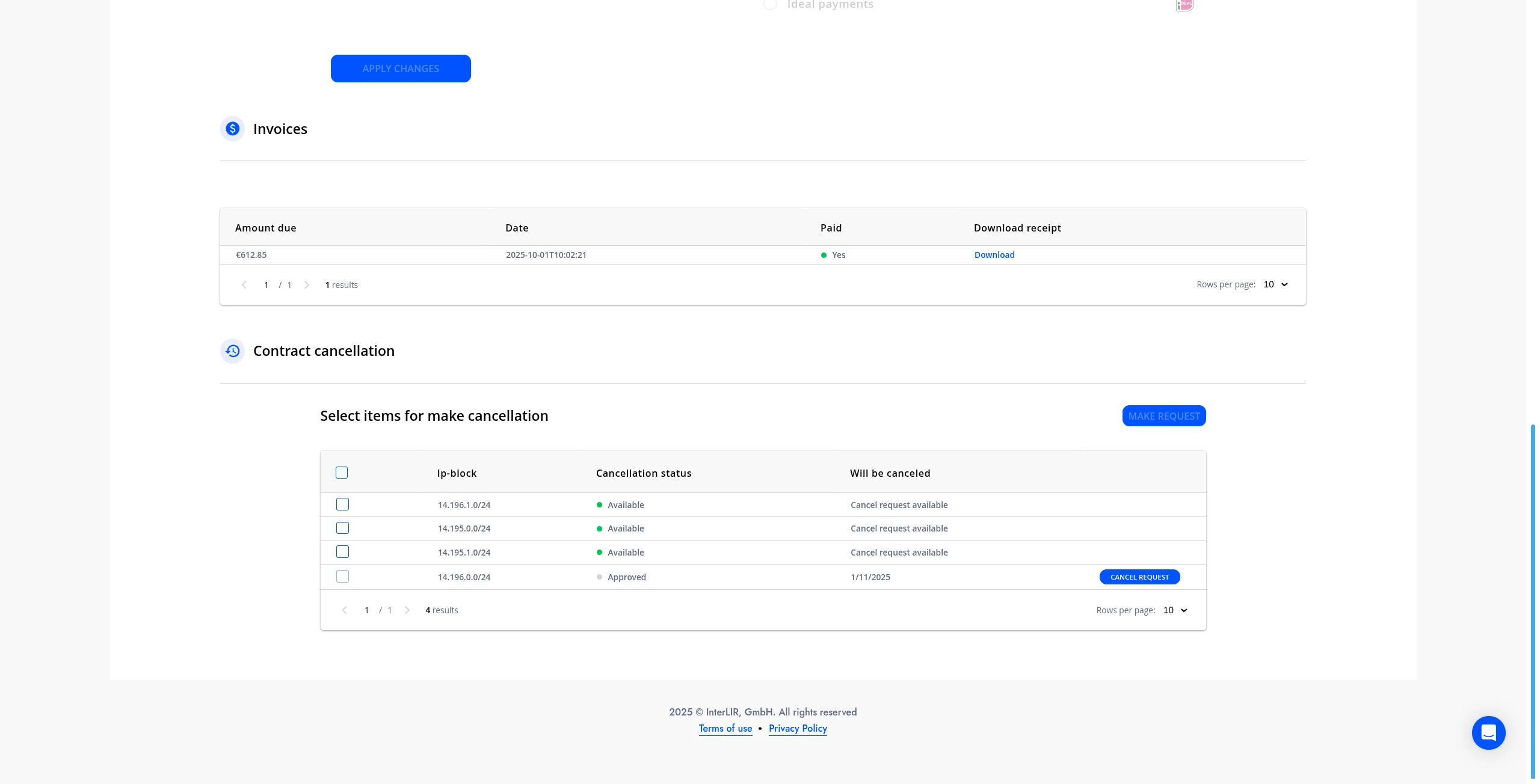This screenshot has height=784, width=1540.
Task: Click the 14.196.0.0/24 IP block text
Action: coord(464,577)
